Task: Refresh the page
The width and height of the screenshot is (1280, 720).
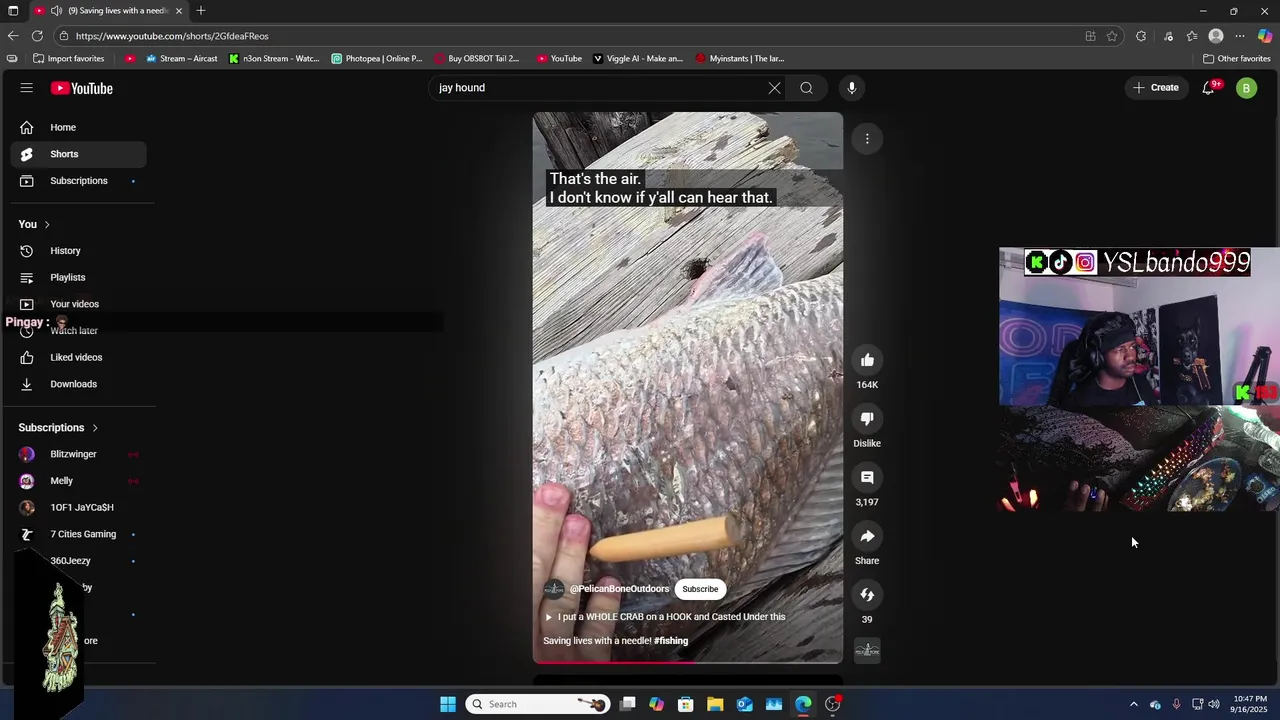Action: 38,36
